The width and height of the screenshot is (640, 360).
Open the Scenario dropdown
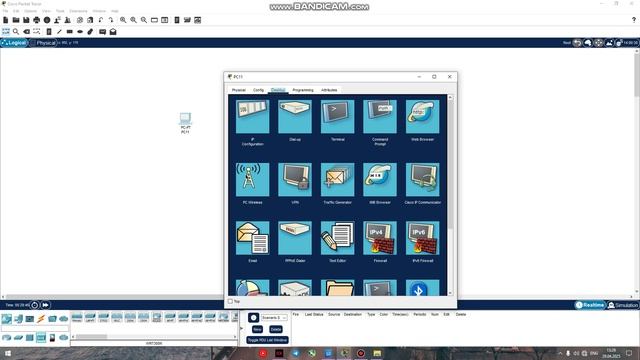274,318
